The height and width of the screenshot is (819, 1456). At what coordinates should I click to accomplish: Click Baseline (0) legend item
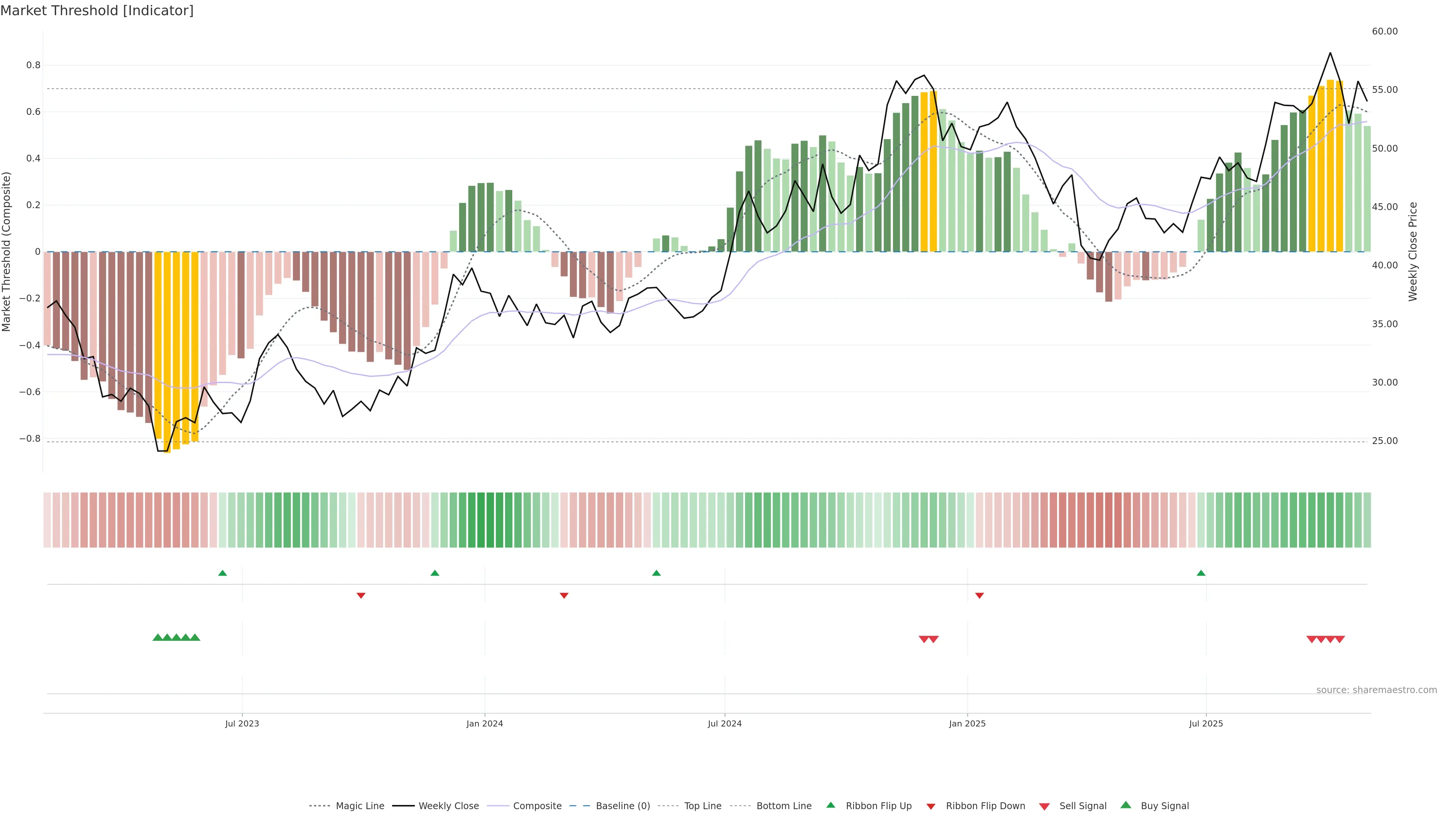[623, 806]
